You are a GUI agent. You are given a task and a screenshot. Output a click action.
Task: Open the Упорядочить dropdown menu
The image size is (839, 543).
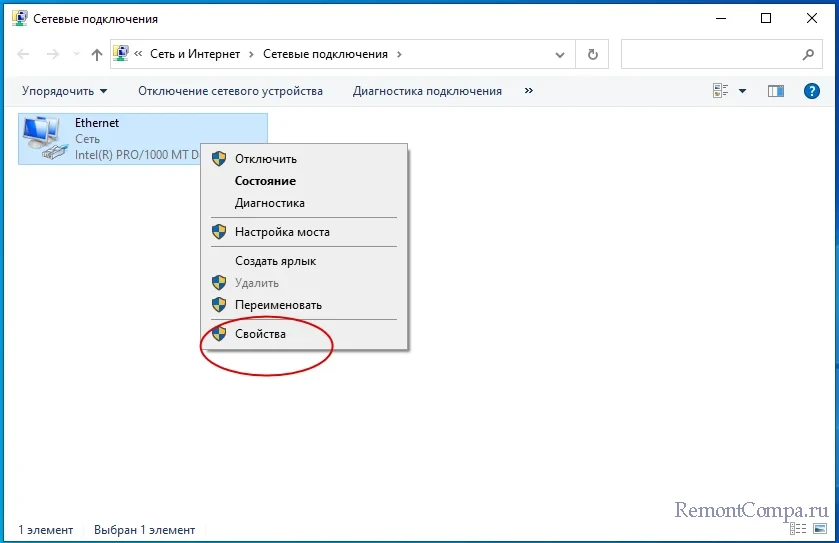[64, 91]
